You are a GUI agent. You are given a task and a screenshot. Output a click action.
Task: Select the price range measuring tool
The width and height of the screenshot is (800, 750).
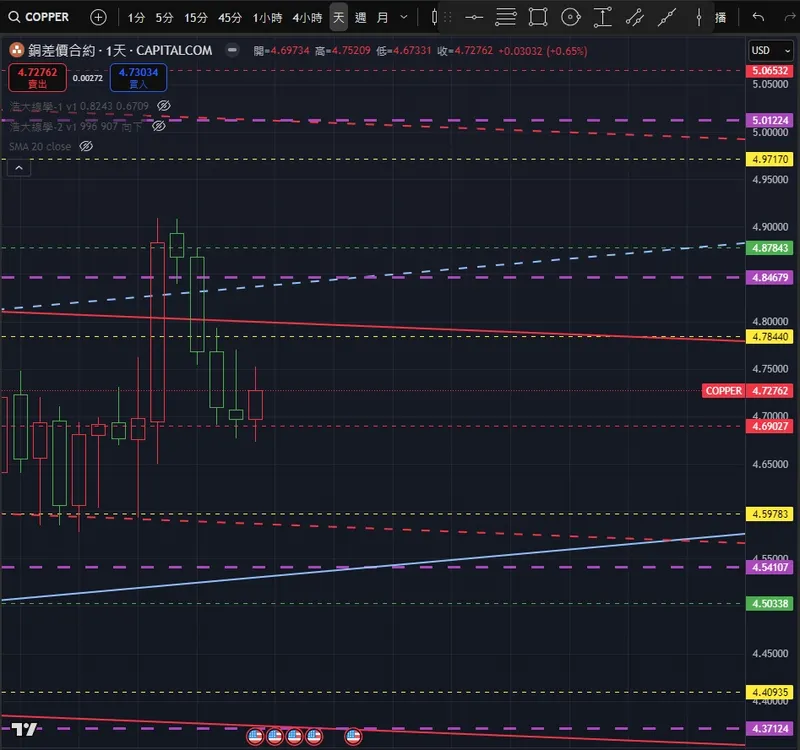coord(603,17)
